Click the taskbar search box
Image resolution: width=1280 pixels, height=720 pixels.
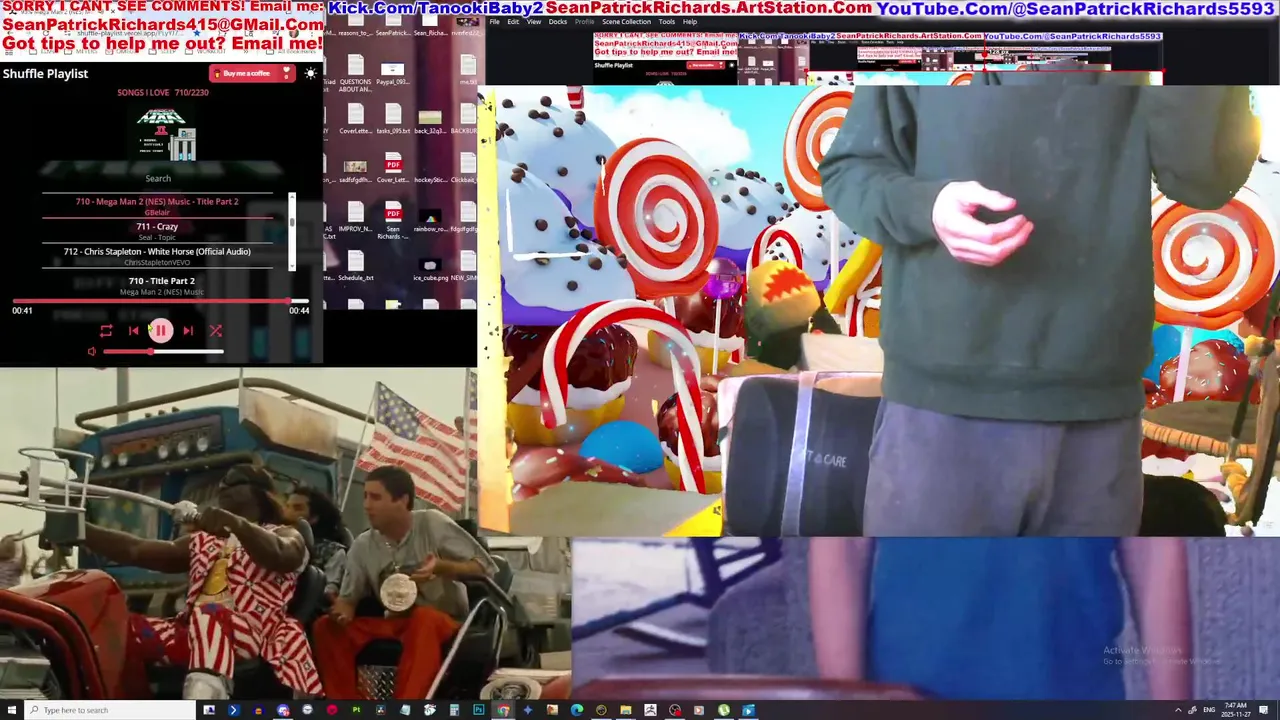click(x=110, y=710)
